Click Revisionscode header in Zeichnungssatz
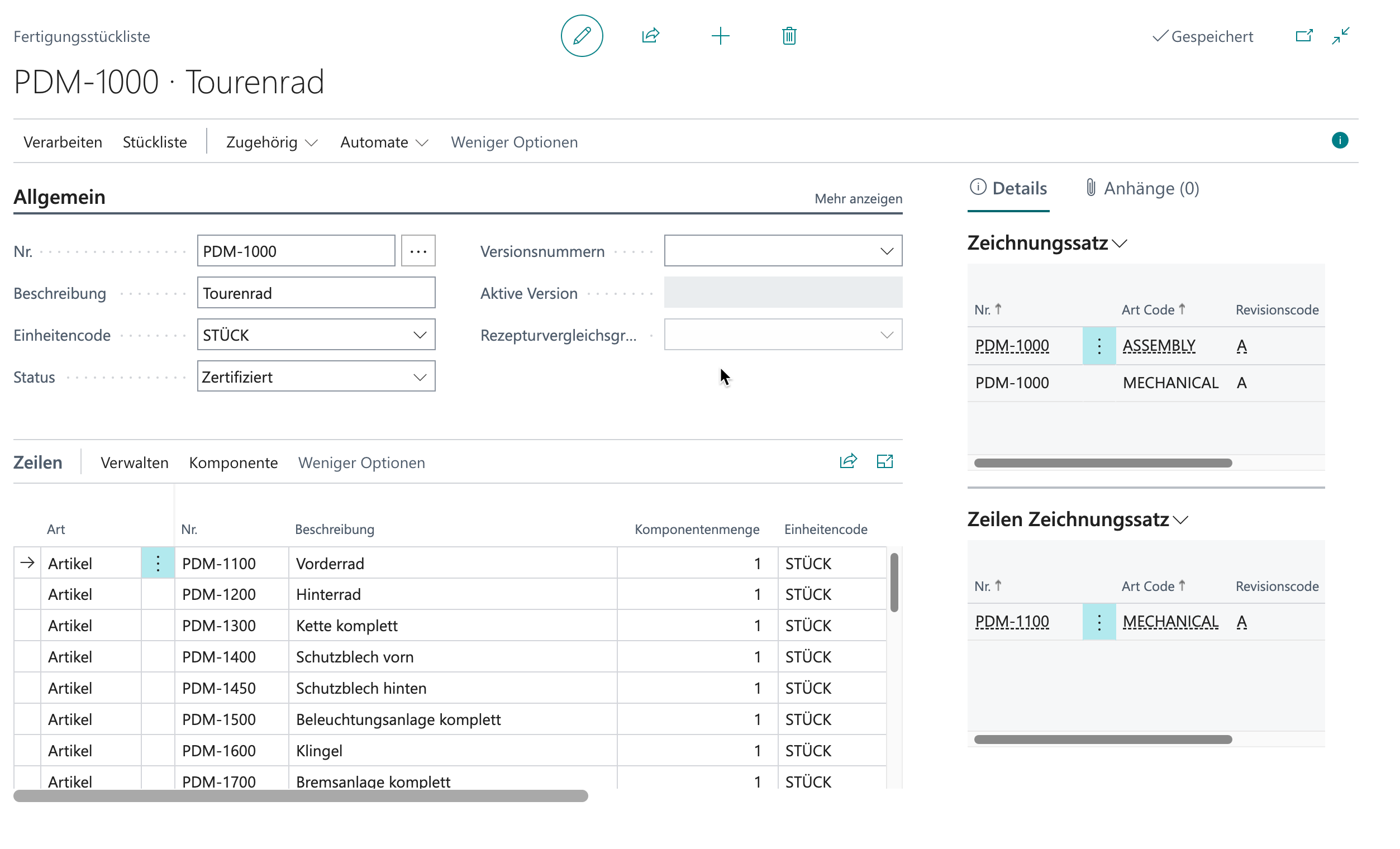1400x849 pixels. pos(1276,309)
